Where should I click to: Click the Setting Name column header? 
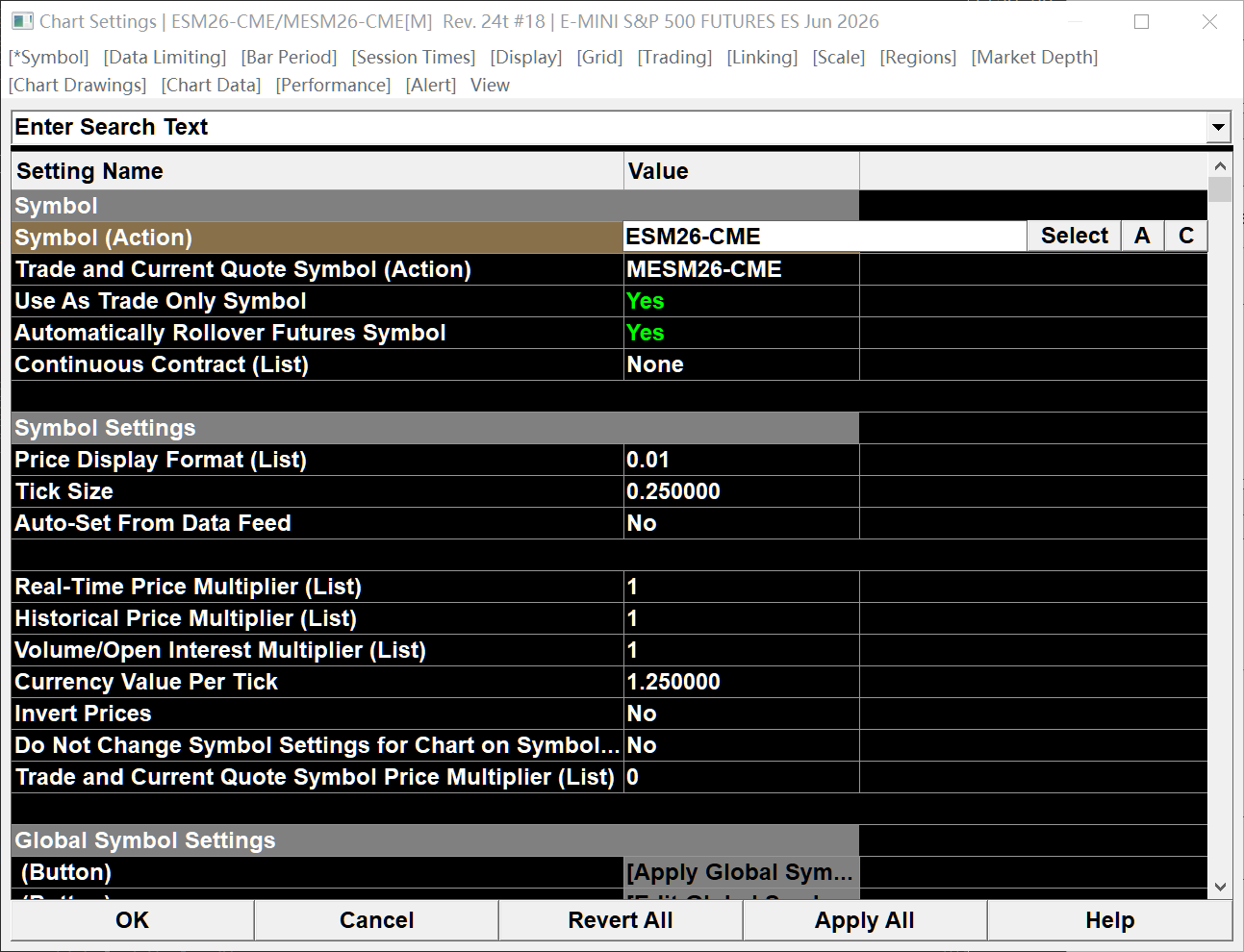pos(317,171)
